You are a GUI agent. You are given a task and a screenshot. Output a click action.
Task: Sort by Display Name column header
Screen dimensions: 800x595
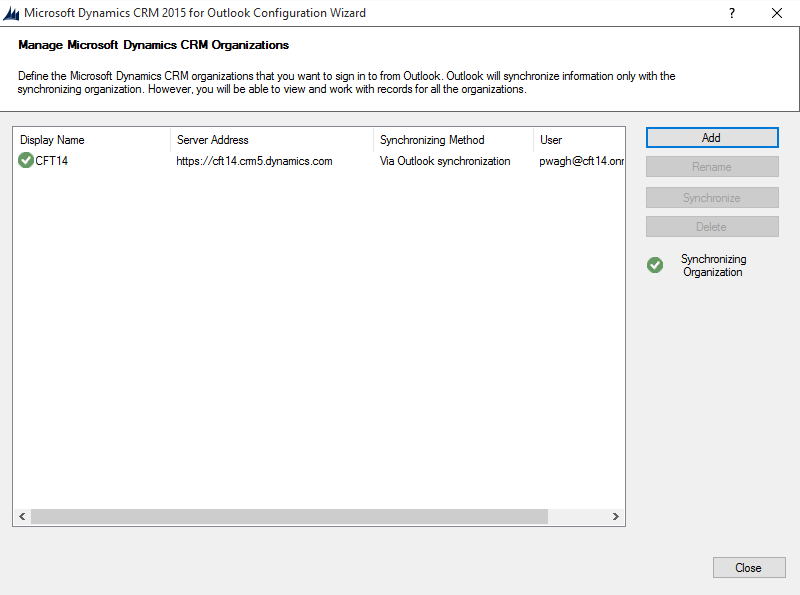(92, 140)
